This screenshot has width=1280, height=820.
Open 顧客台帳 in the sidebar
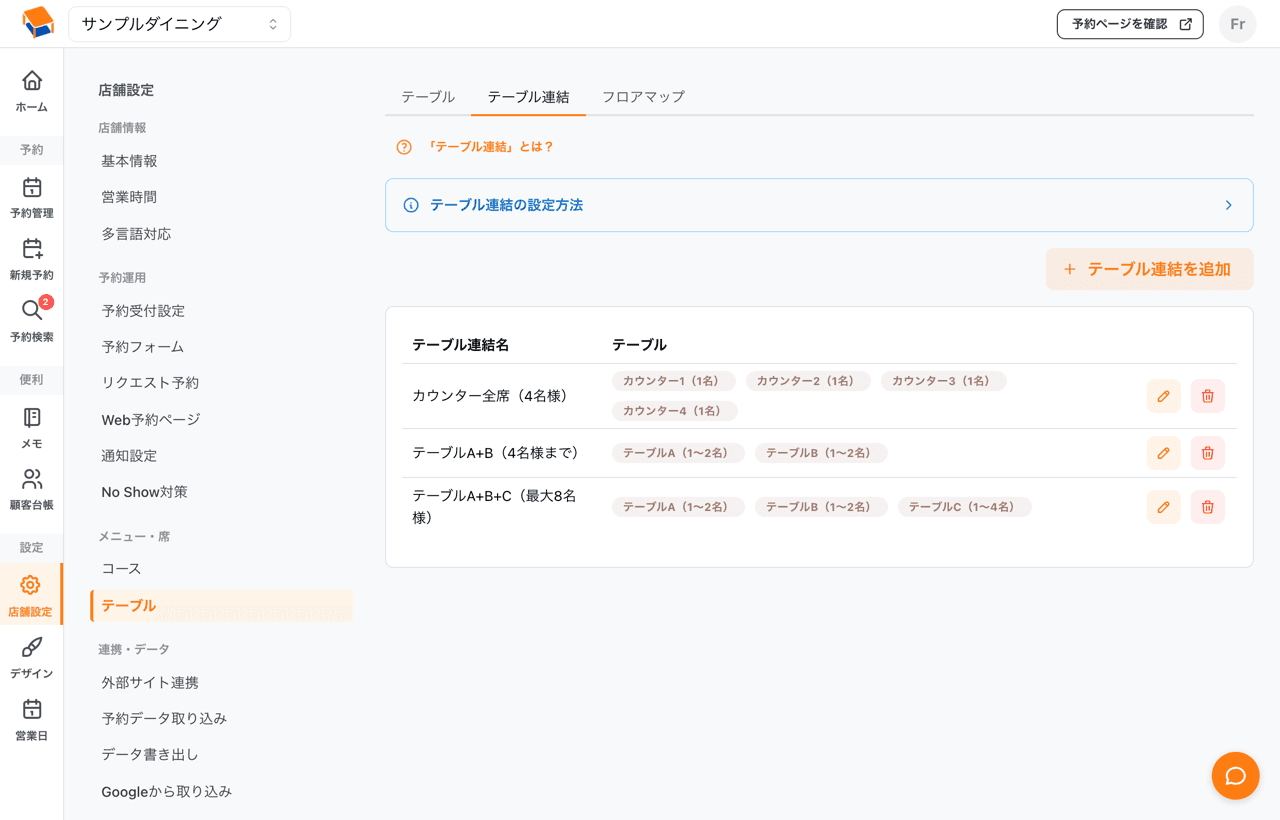pos(32,490)
